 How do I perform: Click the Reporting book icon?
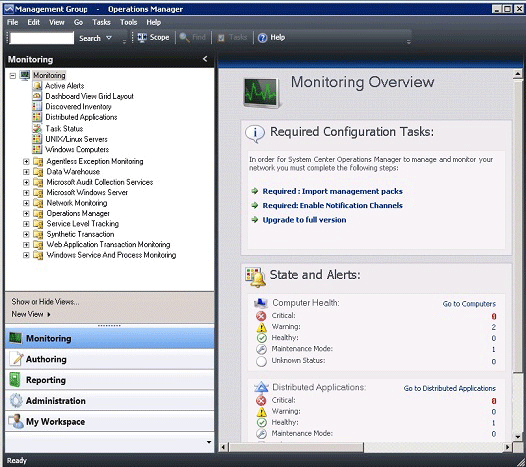click(15, 380)
